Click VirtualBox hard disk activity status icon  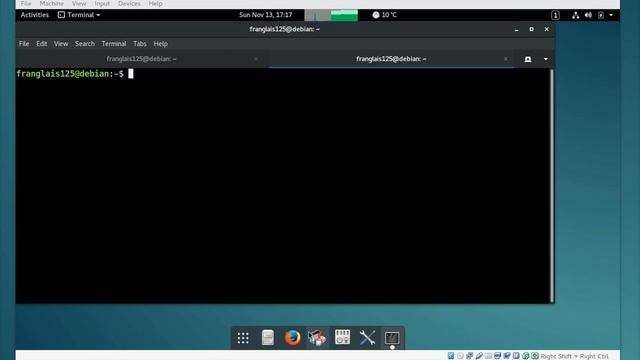click(x=451, y=356)
